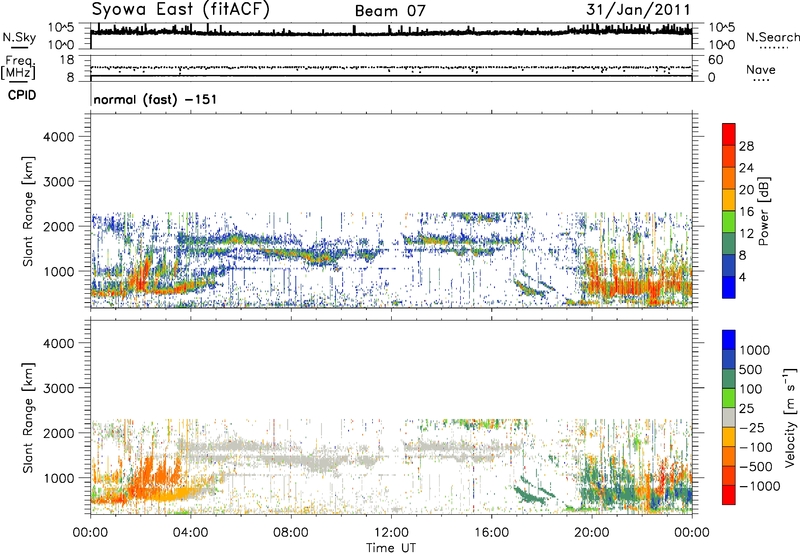Click the "12" tick on the Power scale
Image resolution: width=800 pixels, height=554 pixels.
point(746,234)
